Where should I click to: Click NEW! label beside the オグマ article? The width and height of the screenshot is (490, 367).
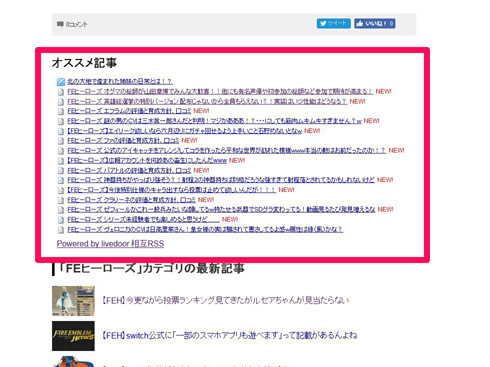coord(383,91)
